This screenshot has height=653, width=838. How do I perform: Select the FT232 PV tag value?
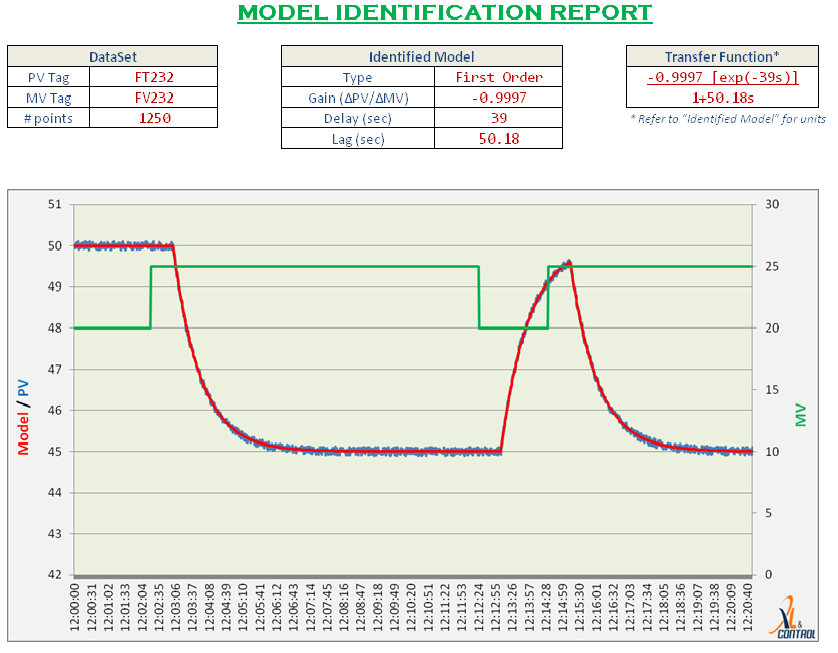coord(154,77)
